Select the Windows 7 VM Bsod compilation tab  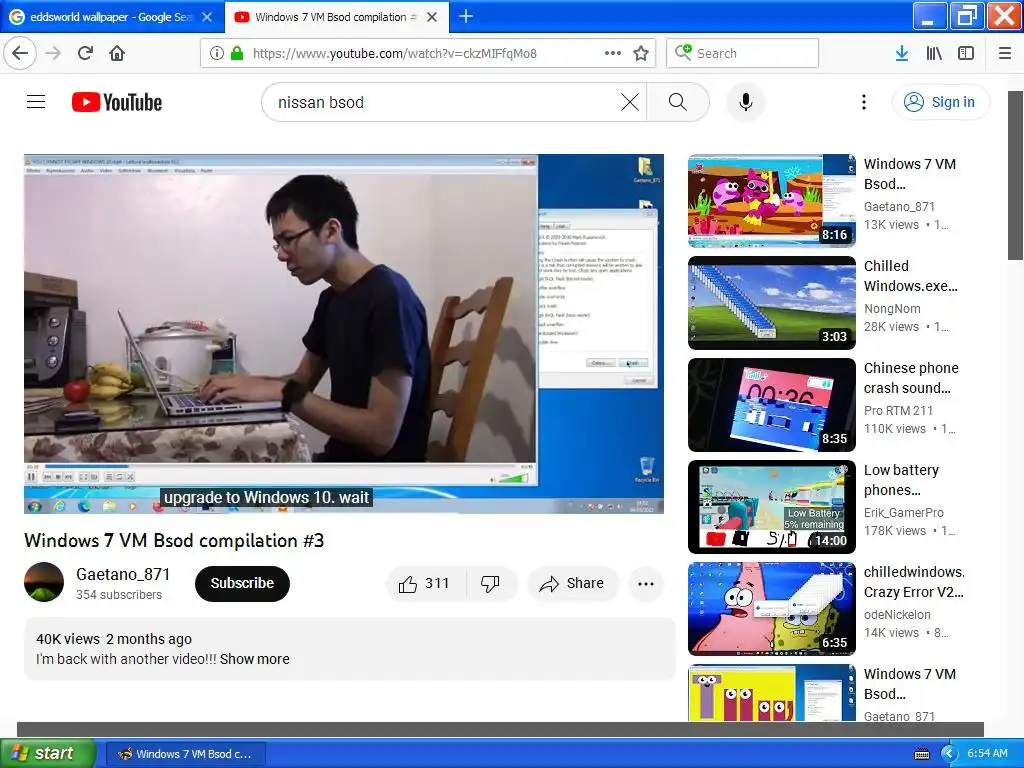point(336,17)
